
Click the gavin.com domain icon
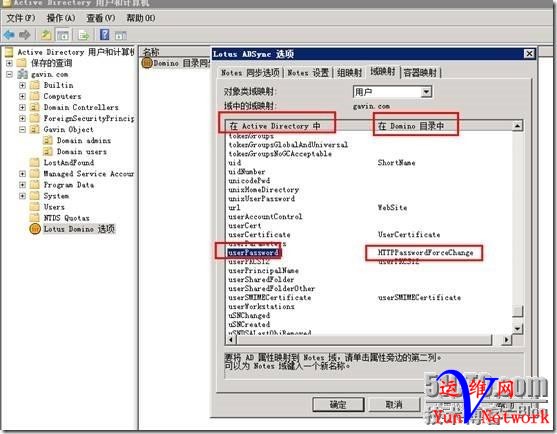[22, 74]
